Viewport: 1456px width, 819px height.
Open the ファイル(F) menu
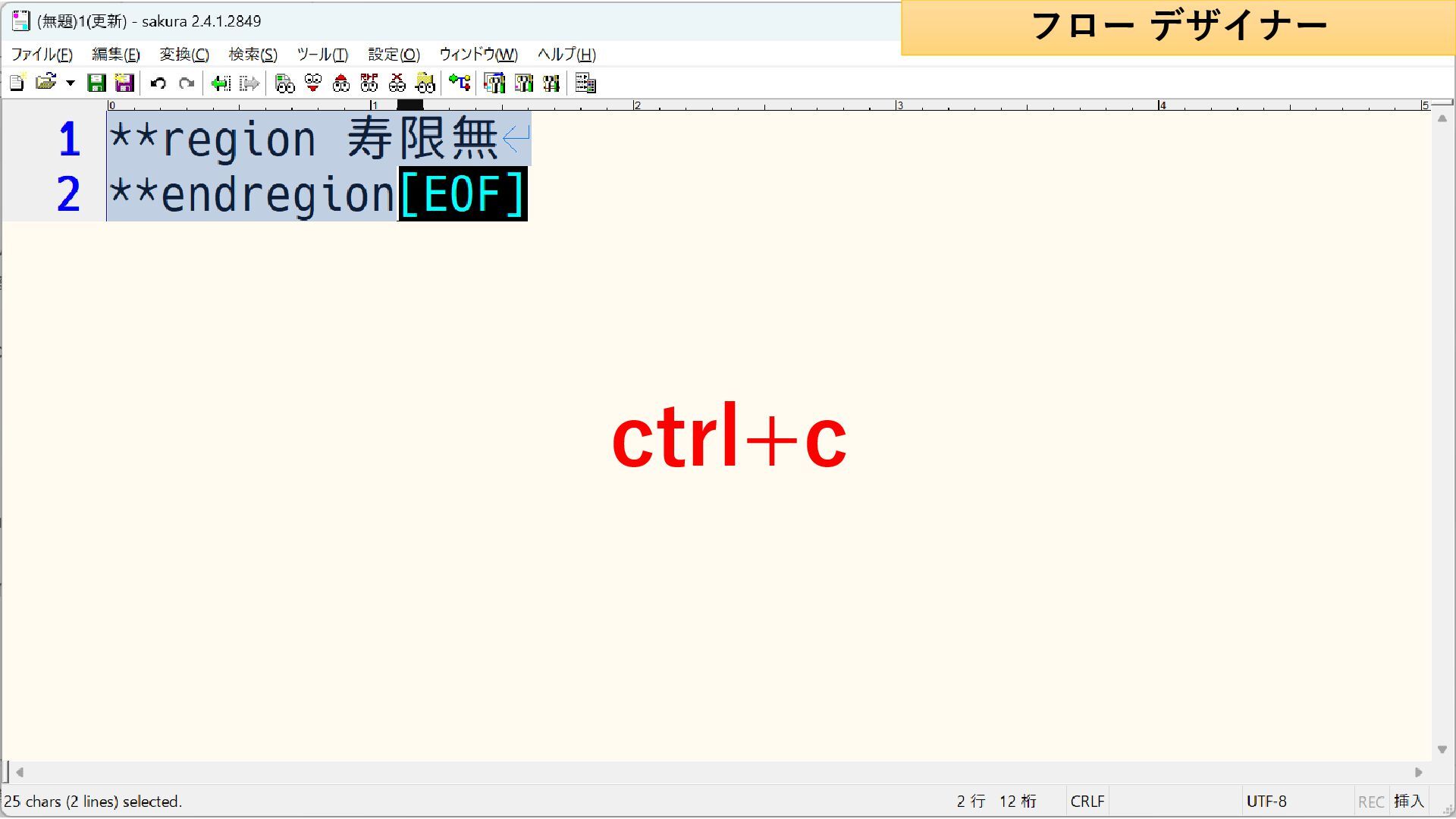point(42,55)
